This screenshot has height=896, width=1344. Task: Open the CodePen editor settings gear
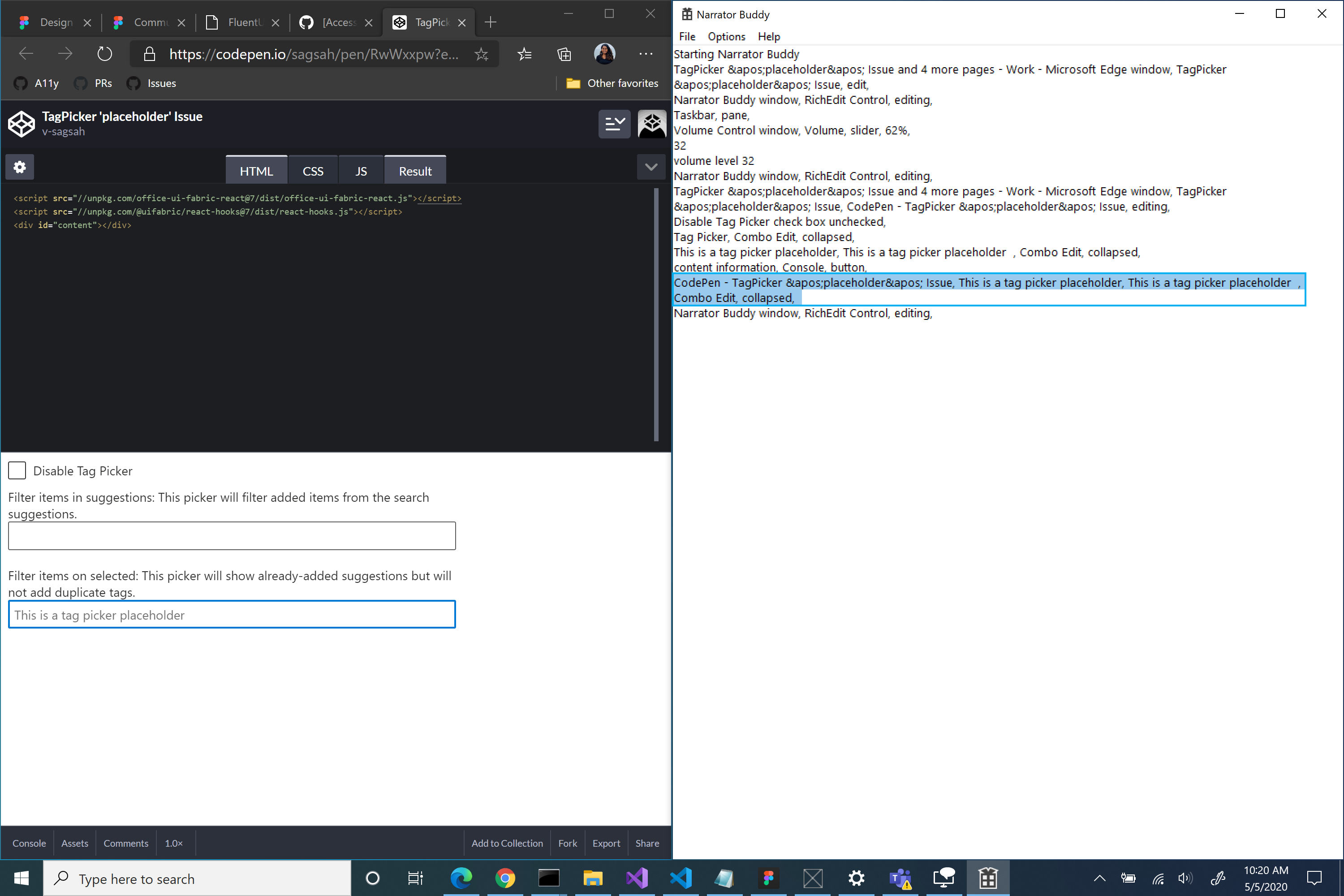click(19, 167)
